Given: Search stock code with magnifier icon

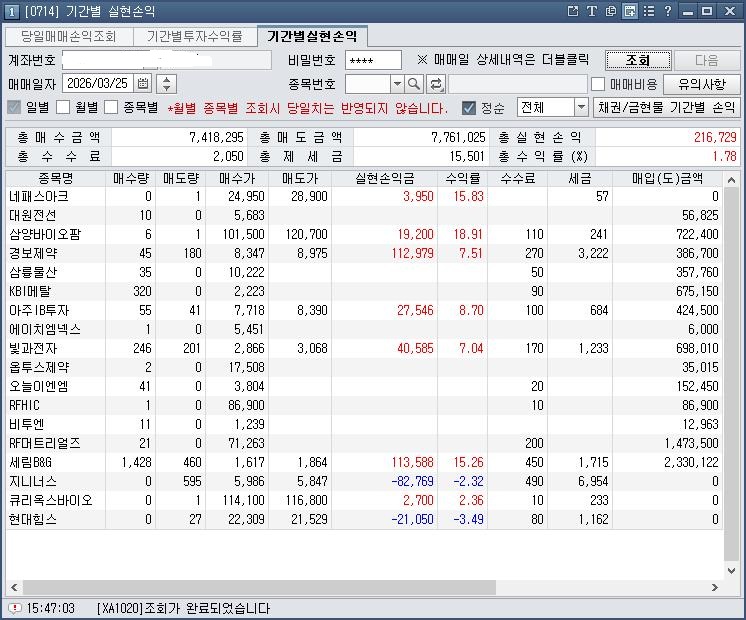Looking at the screenshot, I should click(x=414, y=84).
